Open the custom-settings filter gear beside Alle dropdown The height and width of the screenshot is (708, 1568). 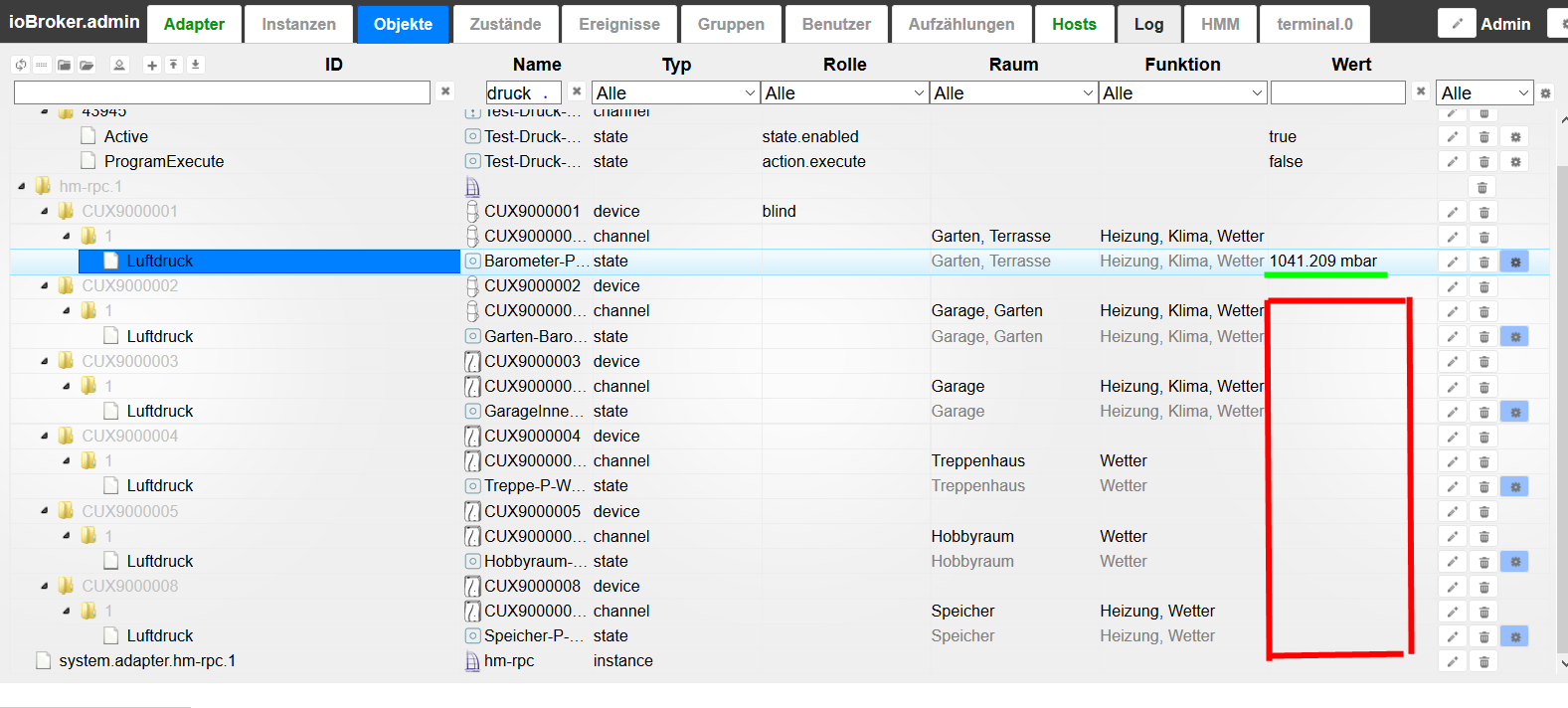coord(1545,93)
